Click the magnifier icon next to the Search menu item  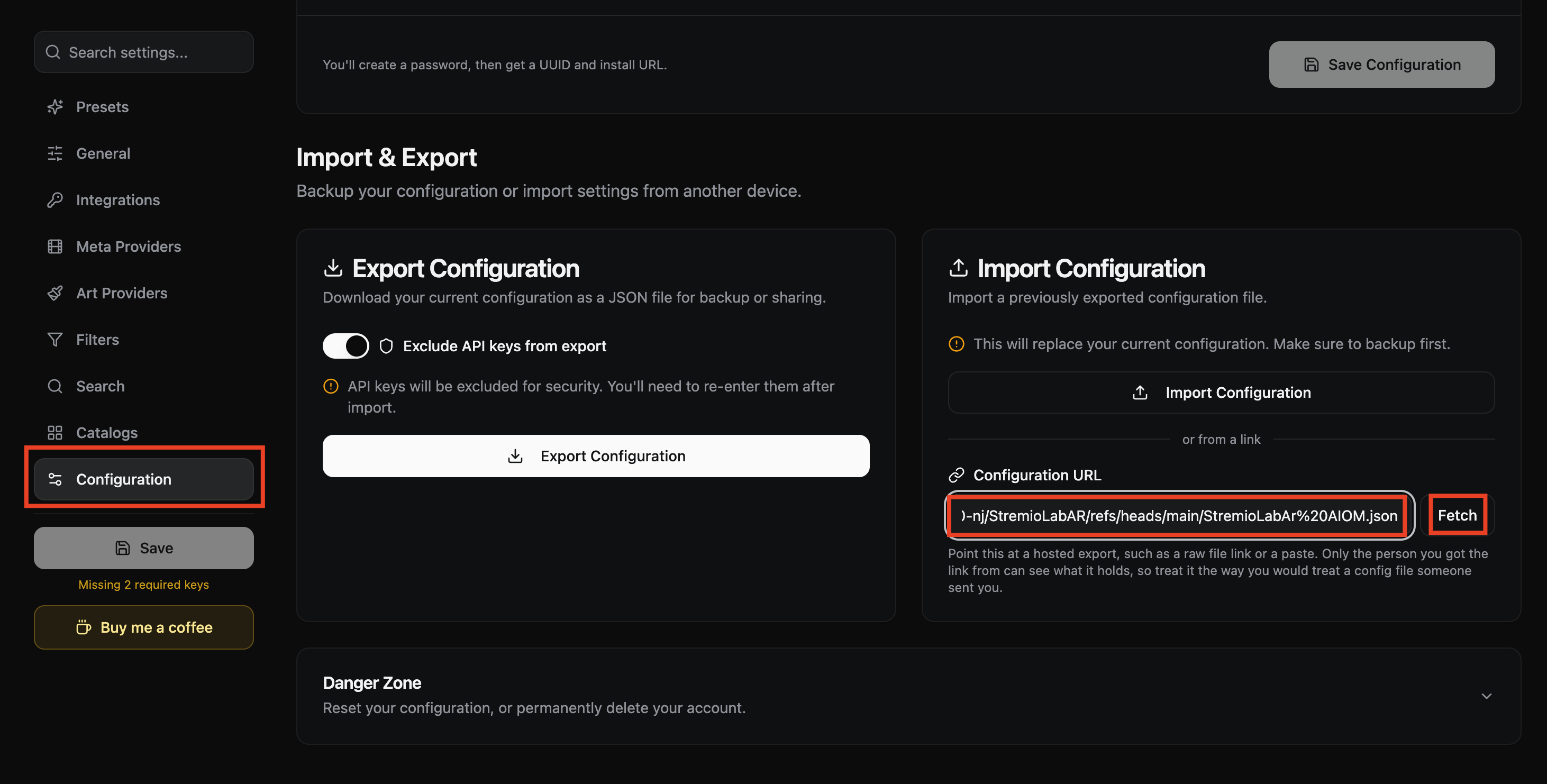(54, 386)
